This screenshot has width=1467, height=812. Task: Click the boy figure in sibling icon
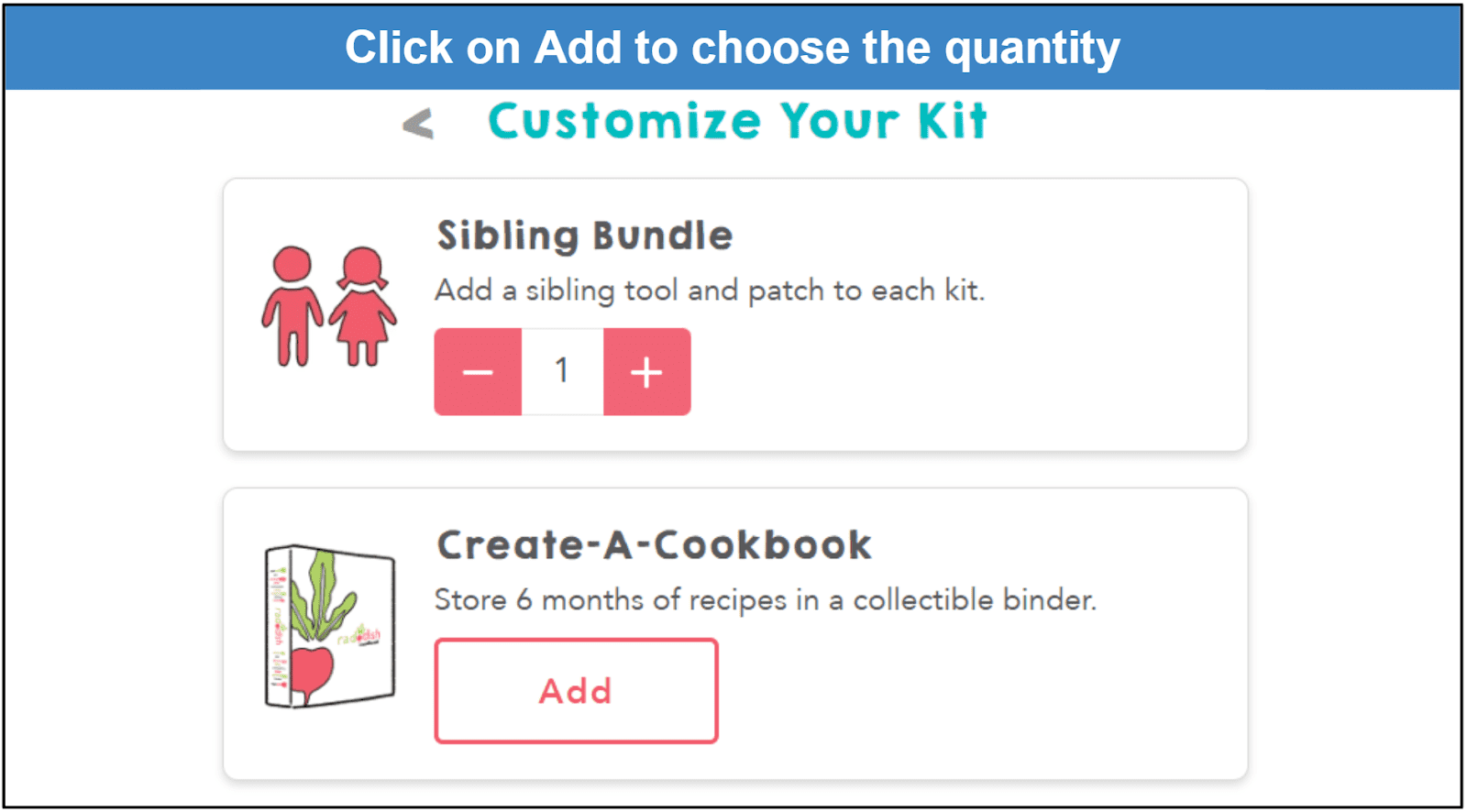pyautogui.click(x=292, y=306)
